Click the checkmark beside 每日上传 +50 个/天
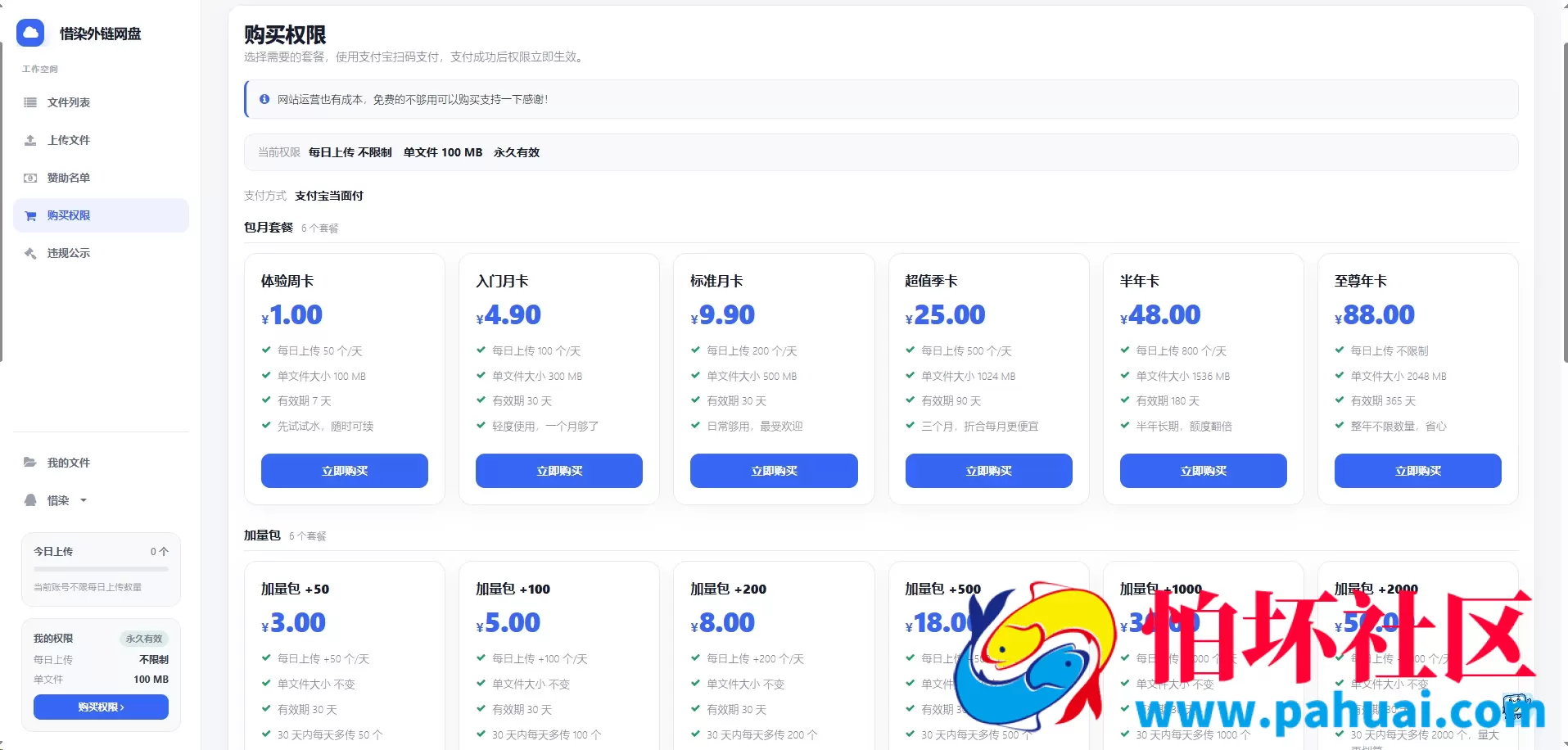1568x750 pixels. click(x=266, y=657)
